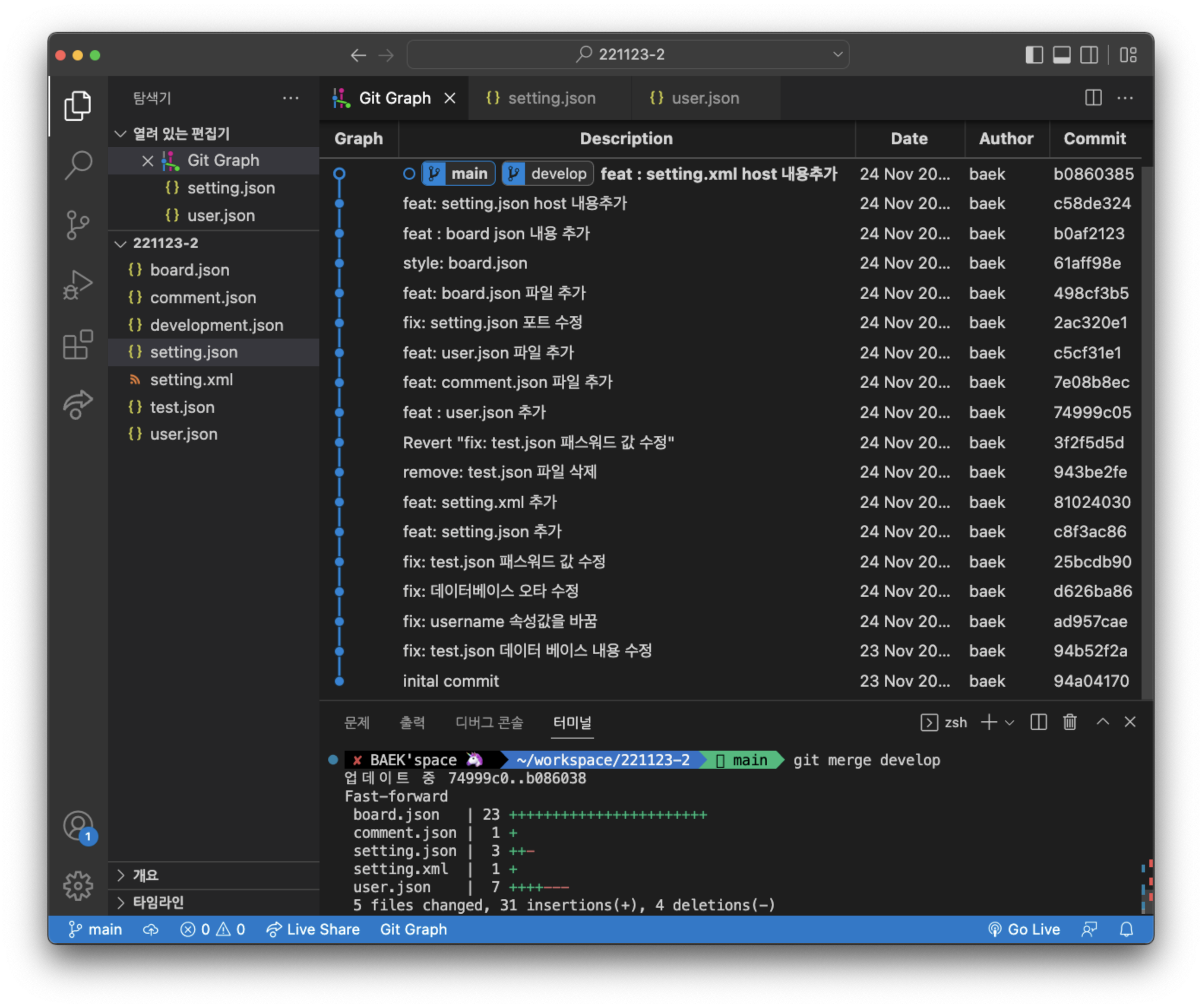Open Live Share icon in activity bar
This screenshot has width=1202, height=1008.
78,404
